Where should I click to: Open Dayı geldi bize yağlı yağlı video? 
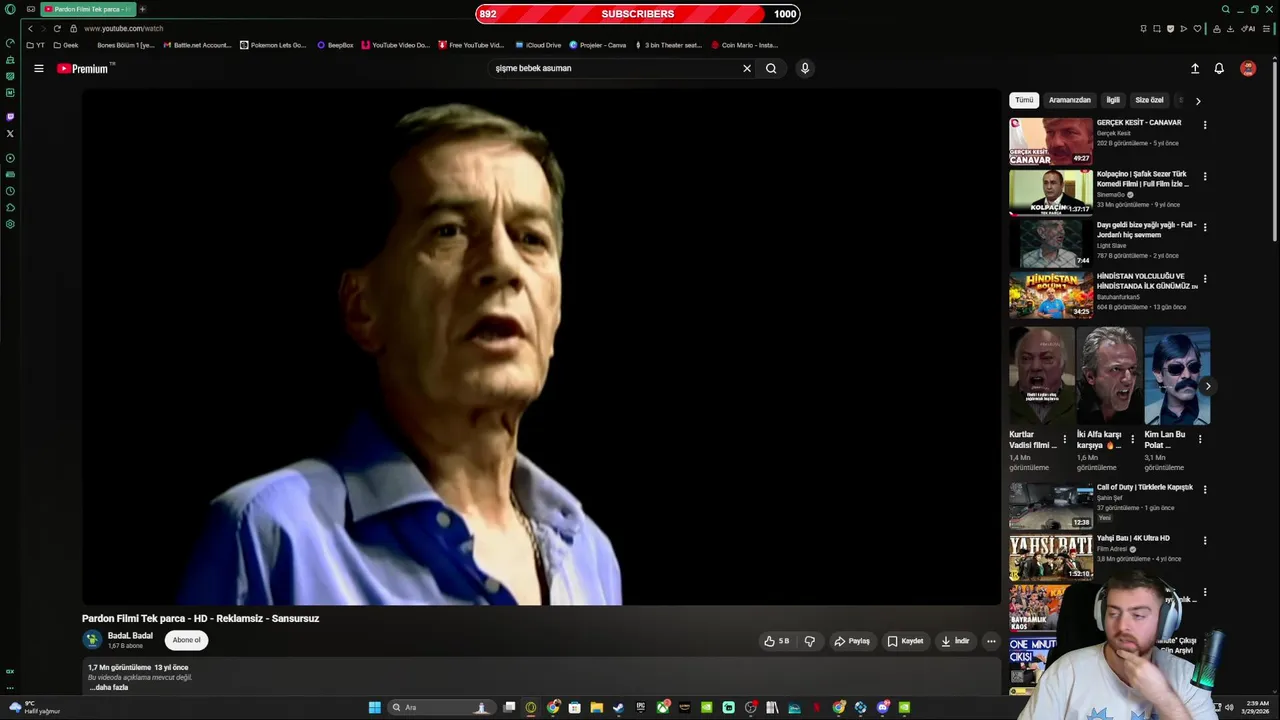1147,230
